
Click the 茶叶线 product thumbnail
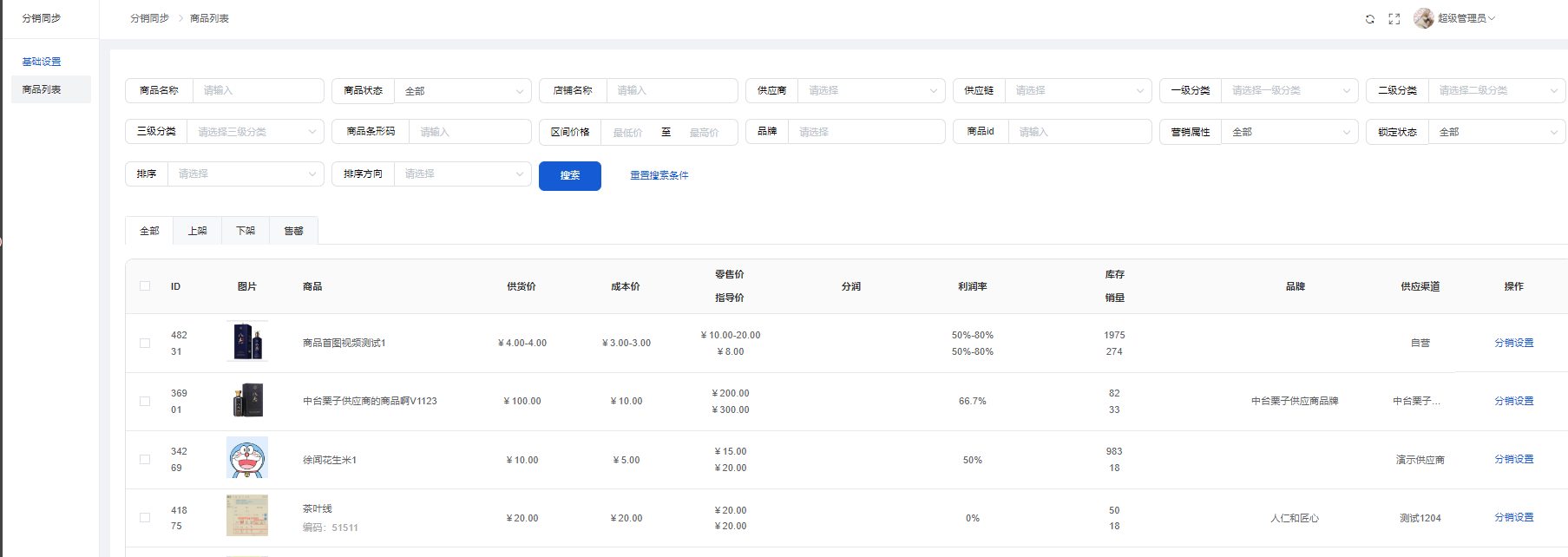pos(247,516)
